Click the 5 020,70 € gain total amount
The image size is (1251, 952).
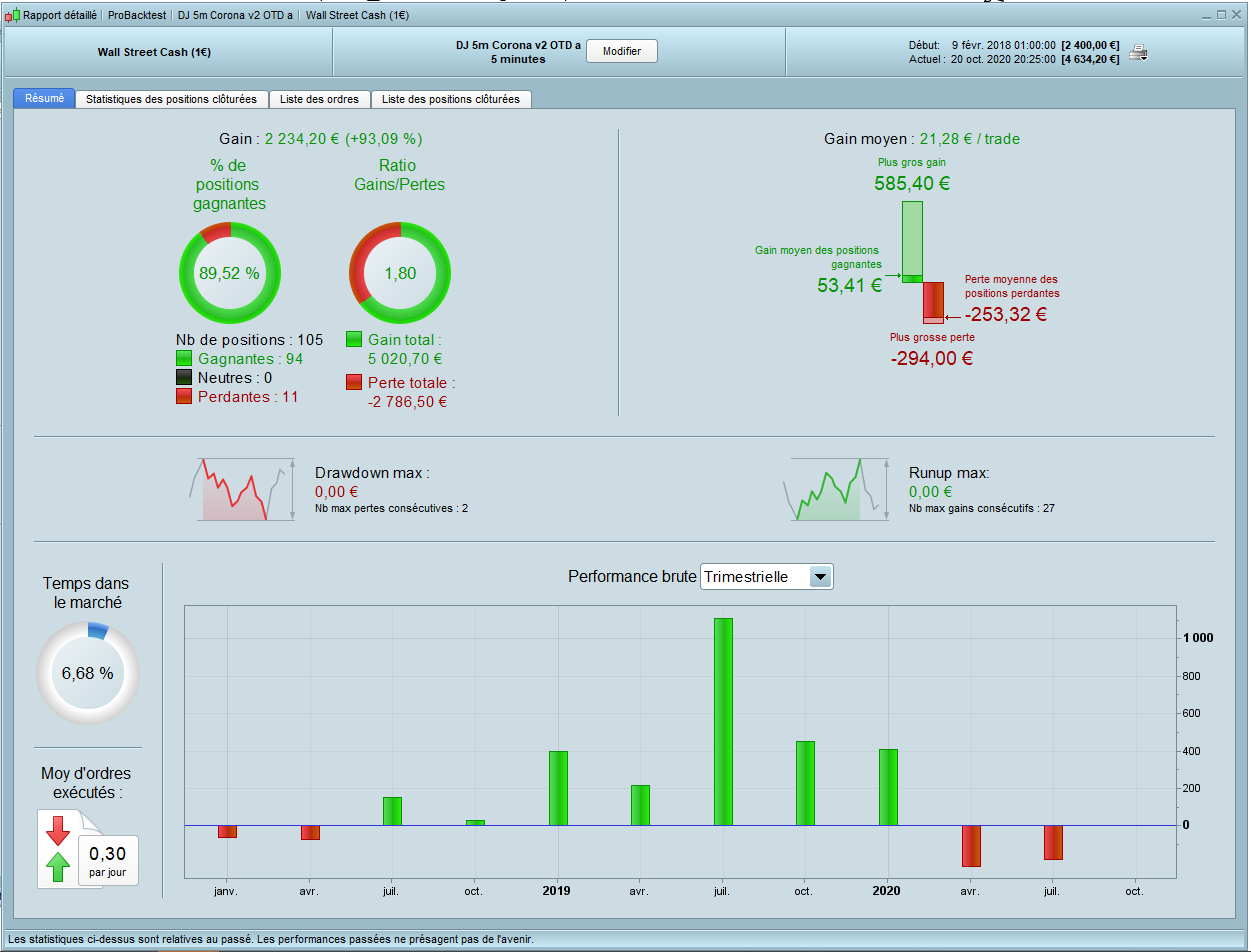click(x=405, y=359)
